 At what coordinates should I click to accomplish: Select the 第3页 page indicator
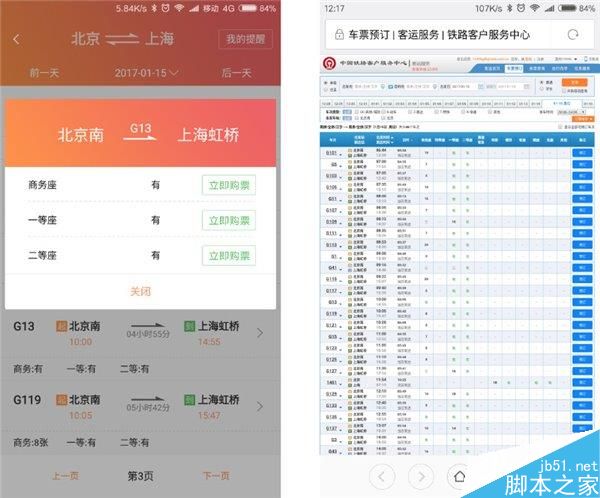coord(140,476)
